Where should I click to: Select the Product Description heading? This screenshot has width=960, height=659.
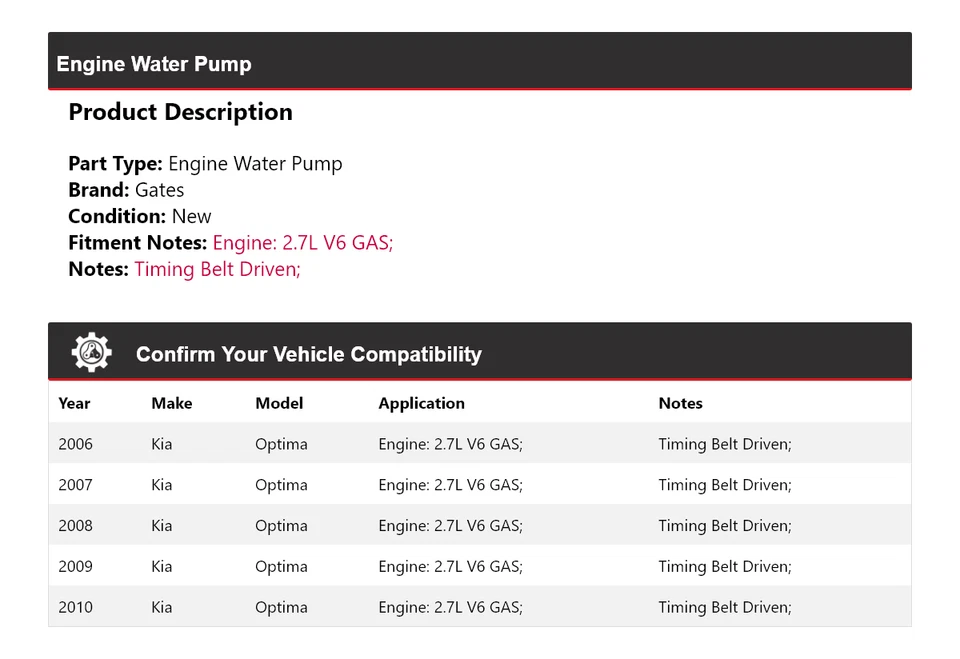pyautogui.click(x=180, y=111)
